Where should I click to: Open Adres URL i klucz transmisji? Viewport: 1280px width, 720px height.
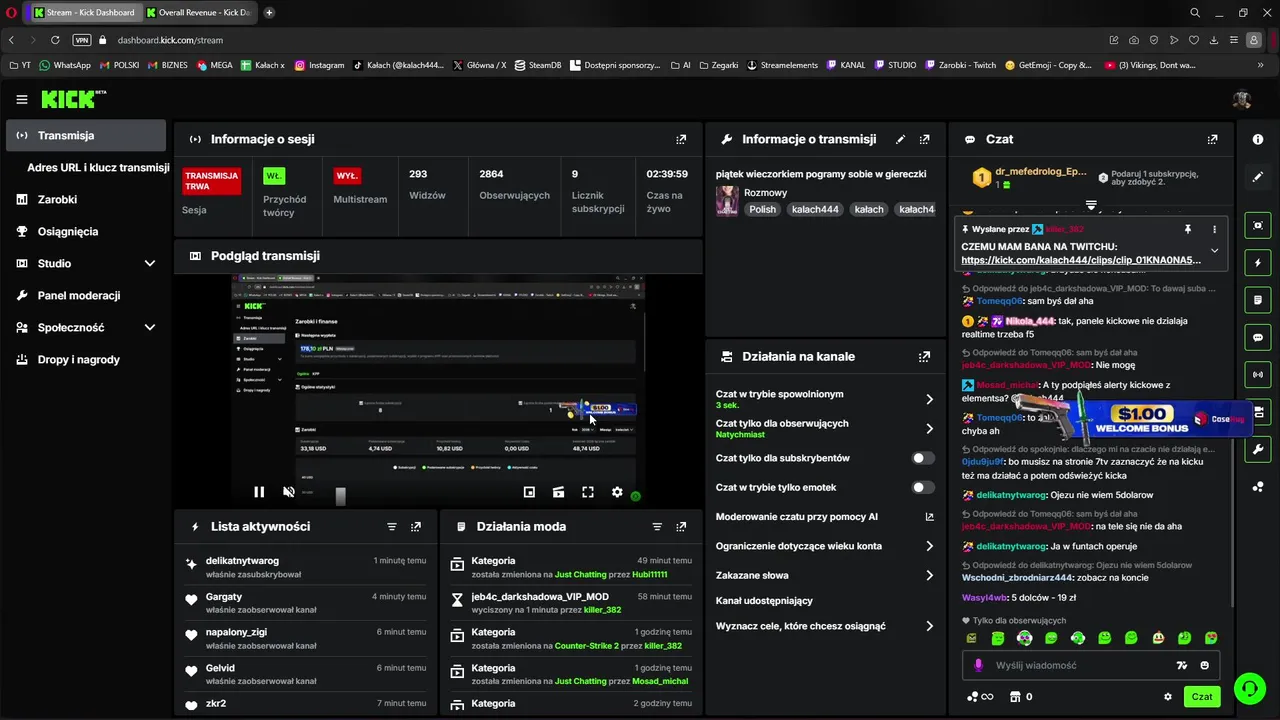(x=98, y=167)
